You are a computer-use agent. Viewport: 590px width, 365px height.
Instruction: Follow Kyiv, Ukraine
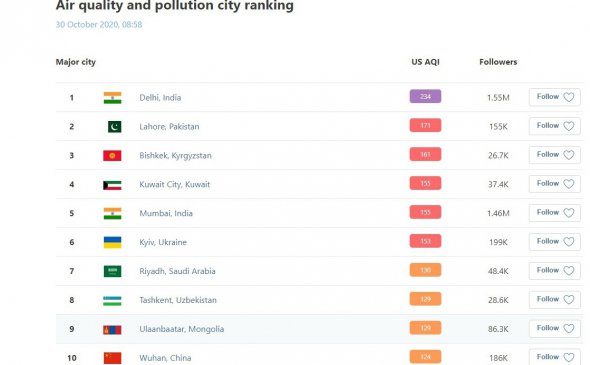[x=554, y=242]
